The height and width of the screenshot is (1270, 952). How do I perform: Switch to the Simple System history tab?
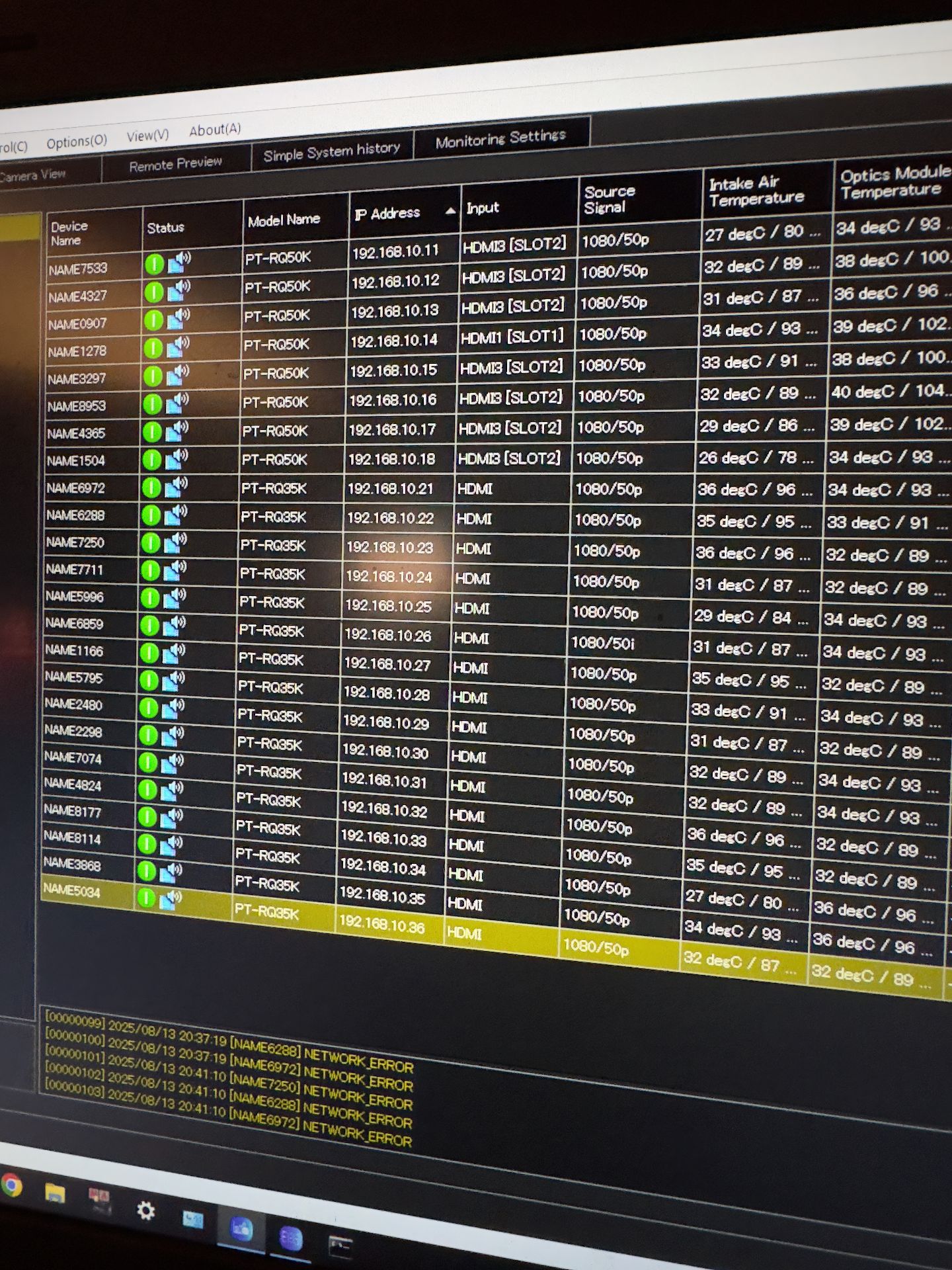331,151
